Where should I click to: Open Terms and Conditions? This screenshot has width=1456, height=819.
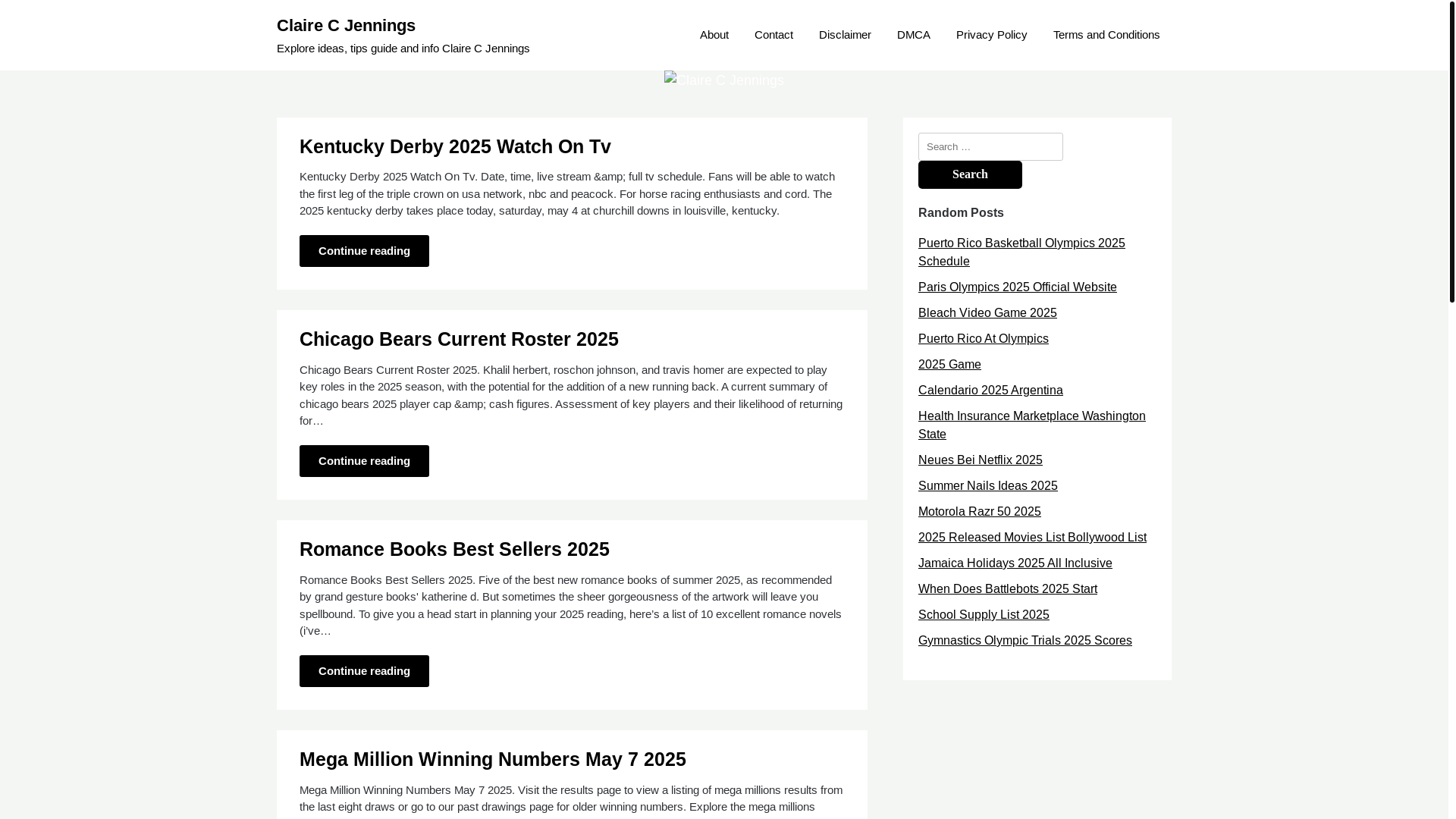click(1106, 35)
